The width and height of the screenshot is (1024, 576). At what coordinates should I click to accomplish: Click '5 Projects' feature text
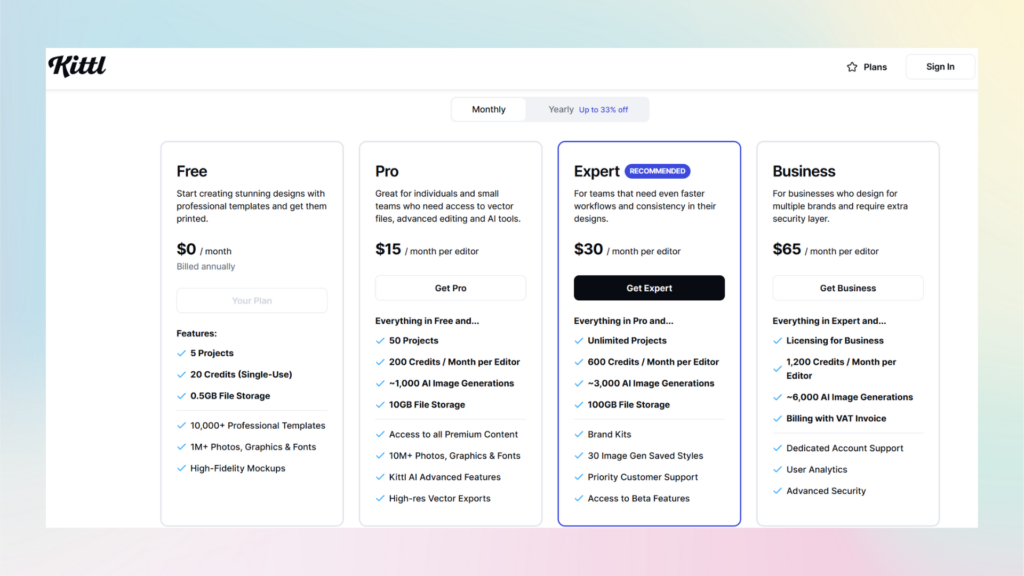coord(212,353)
